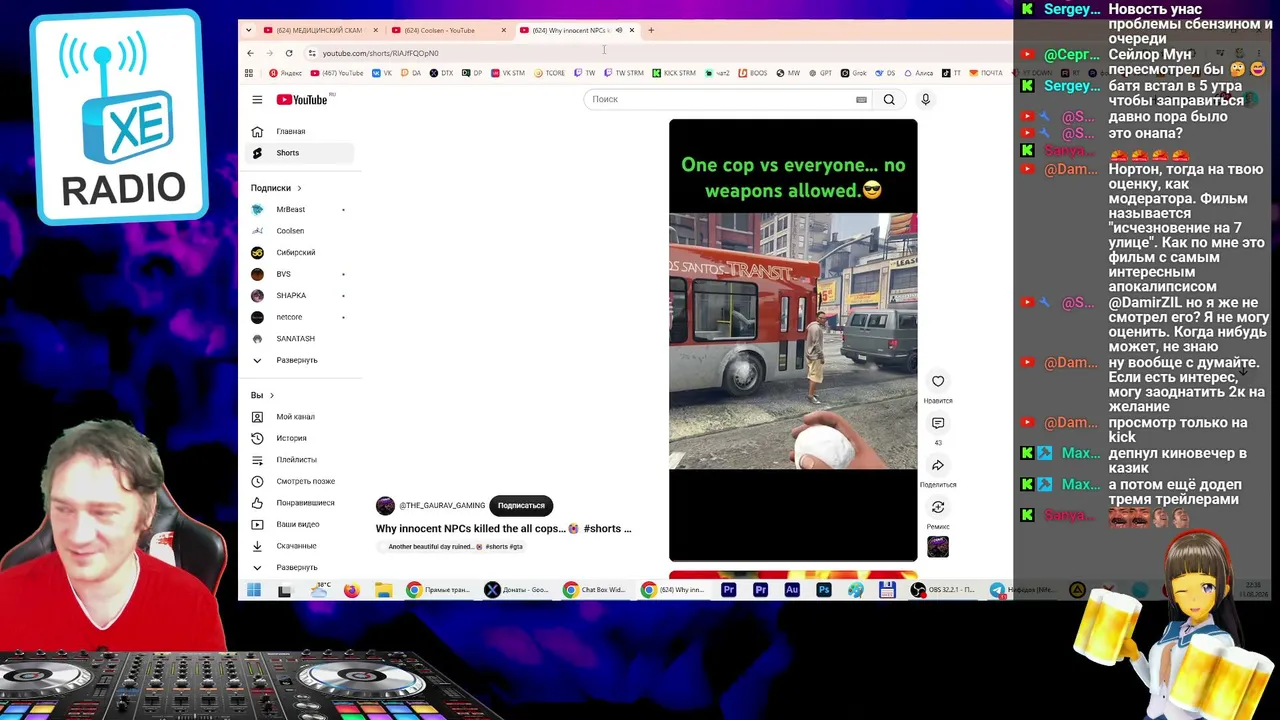Go back with the browser back arrow
This screenshot has height=720, width=1280.
pyautogui.click(x=250, y=53)
